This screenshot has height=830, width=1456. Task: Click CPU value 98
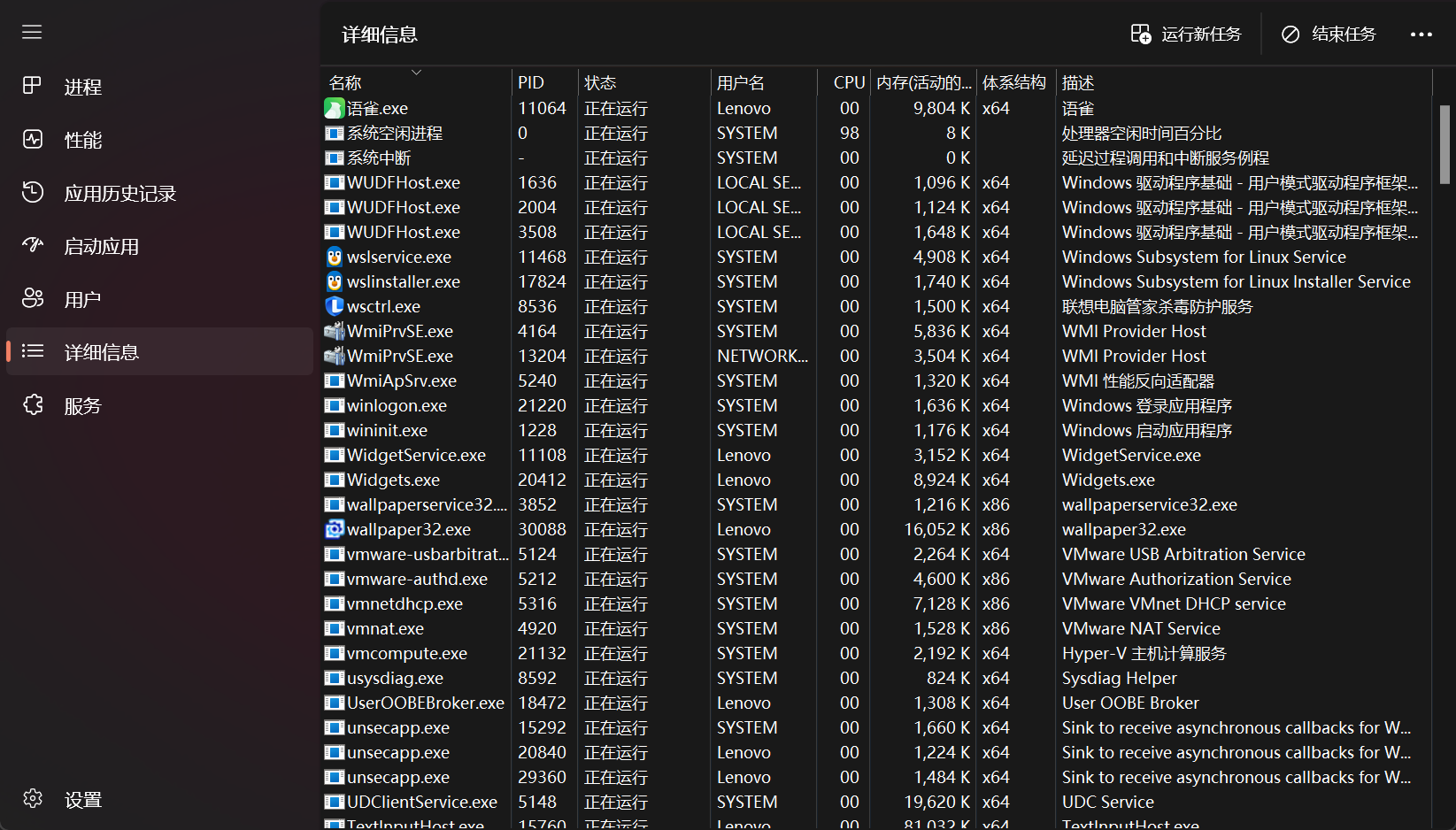coord(850,133)
